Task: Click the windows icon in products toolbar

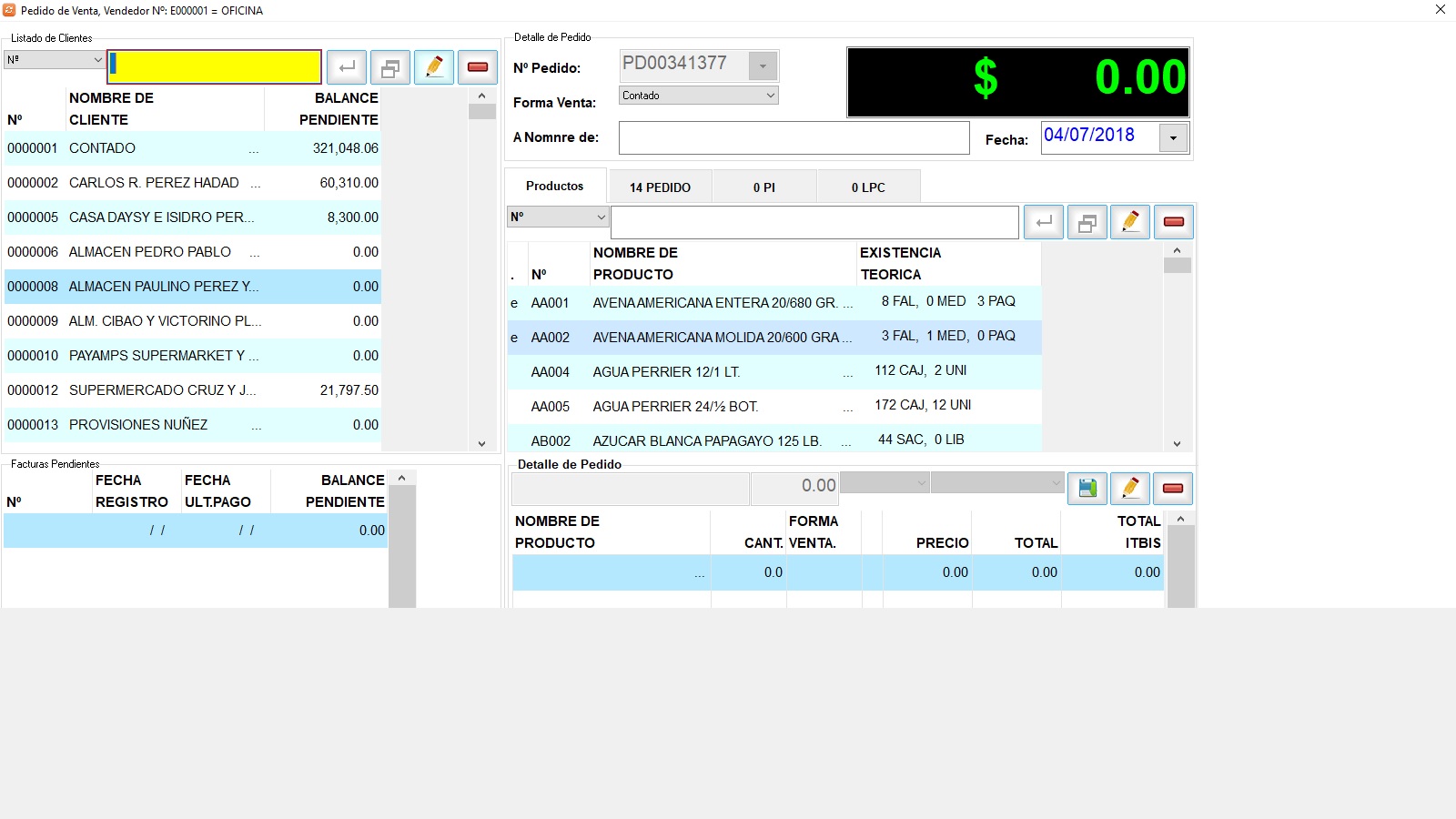Action: (x=1087, y=222)
